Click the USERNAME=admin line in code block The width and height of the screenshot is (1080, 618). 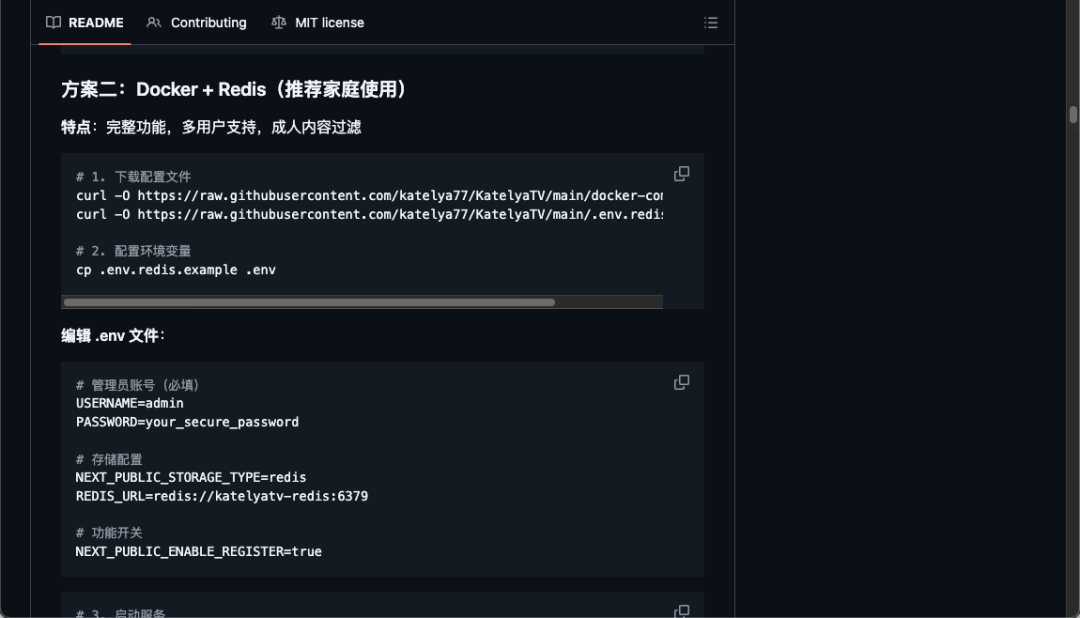[130, 402]
